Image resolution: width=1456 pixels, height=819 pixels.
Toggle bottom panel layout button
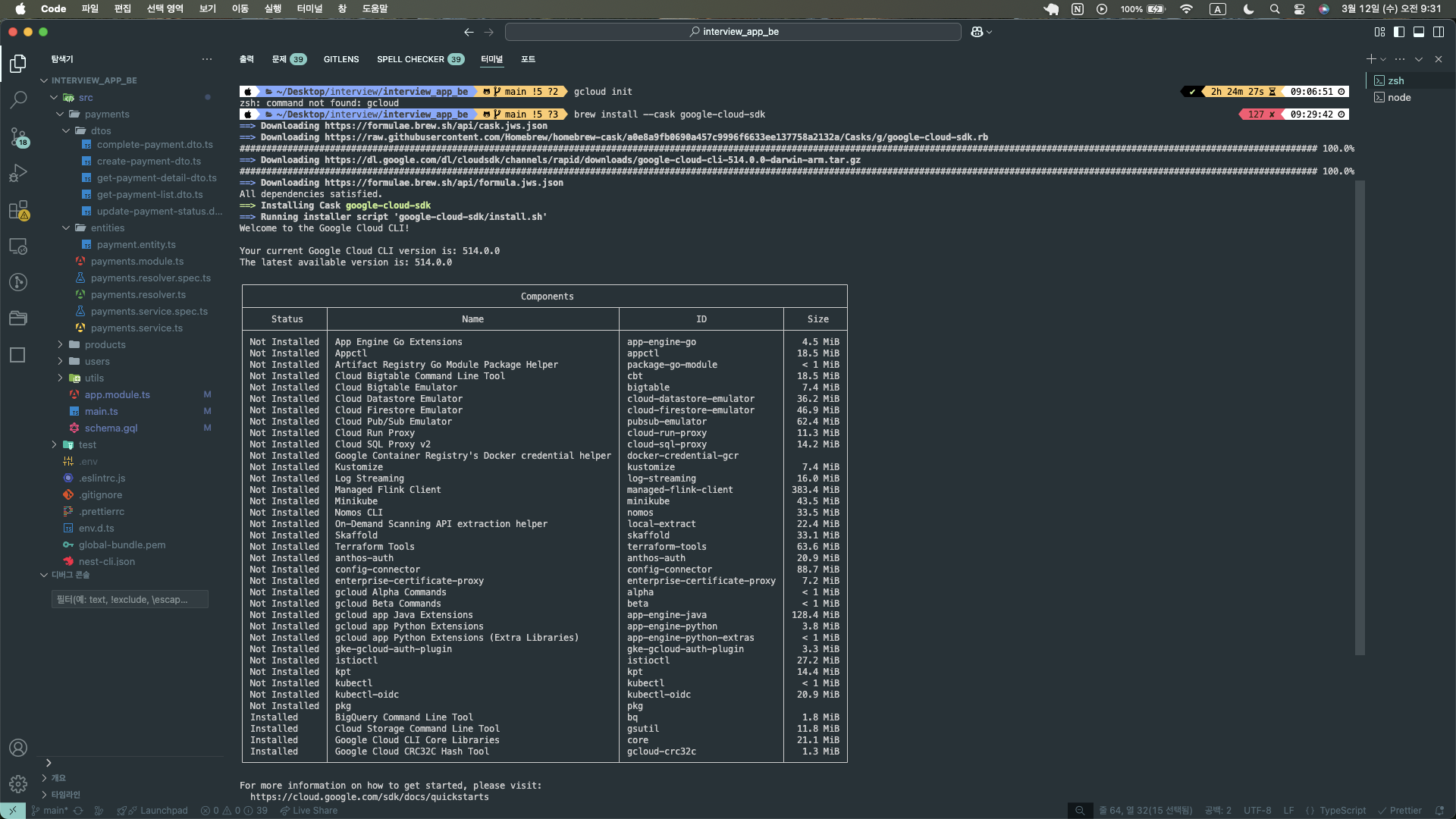coord(1419,32)
